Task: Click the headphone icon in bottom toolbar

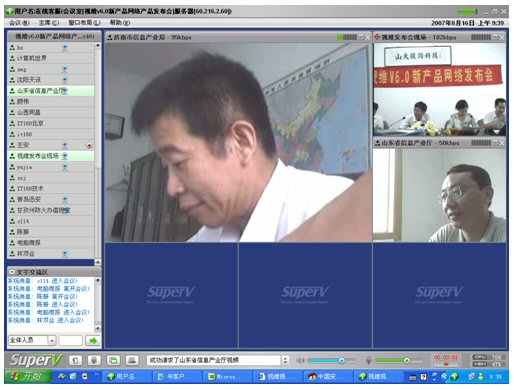Action: click(76, 360)
